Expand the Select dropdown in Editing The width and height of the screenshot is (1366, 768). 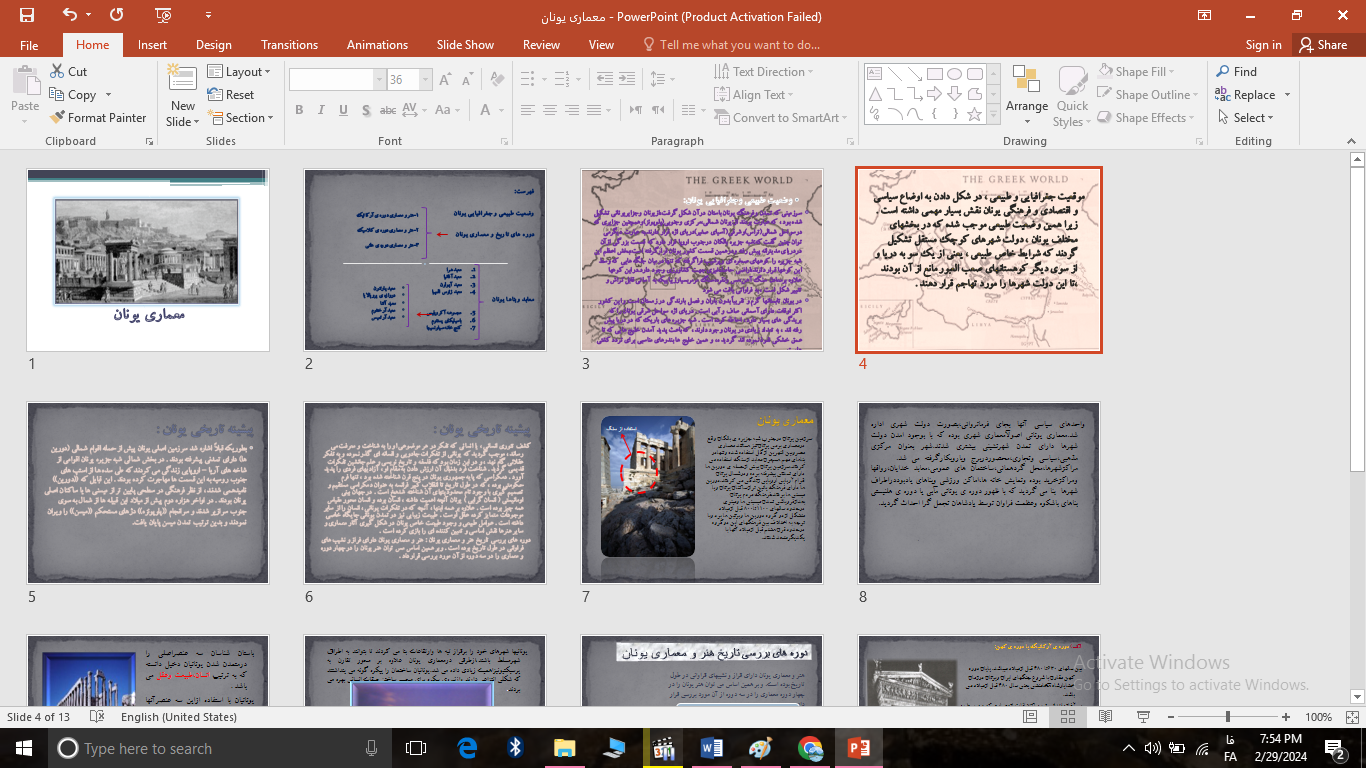click(x=1252, y=118)
